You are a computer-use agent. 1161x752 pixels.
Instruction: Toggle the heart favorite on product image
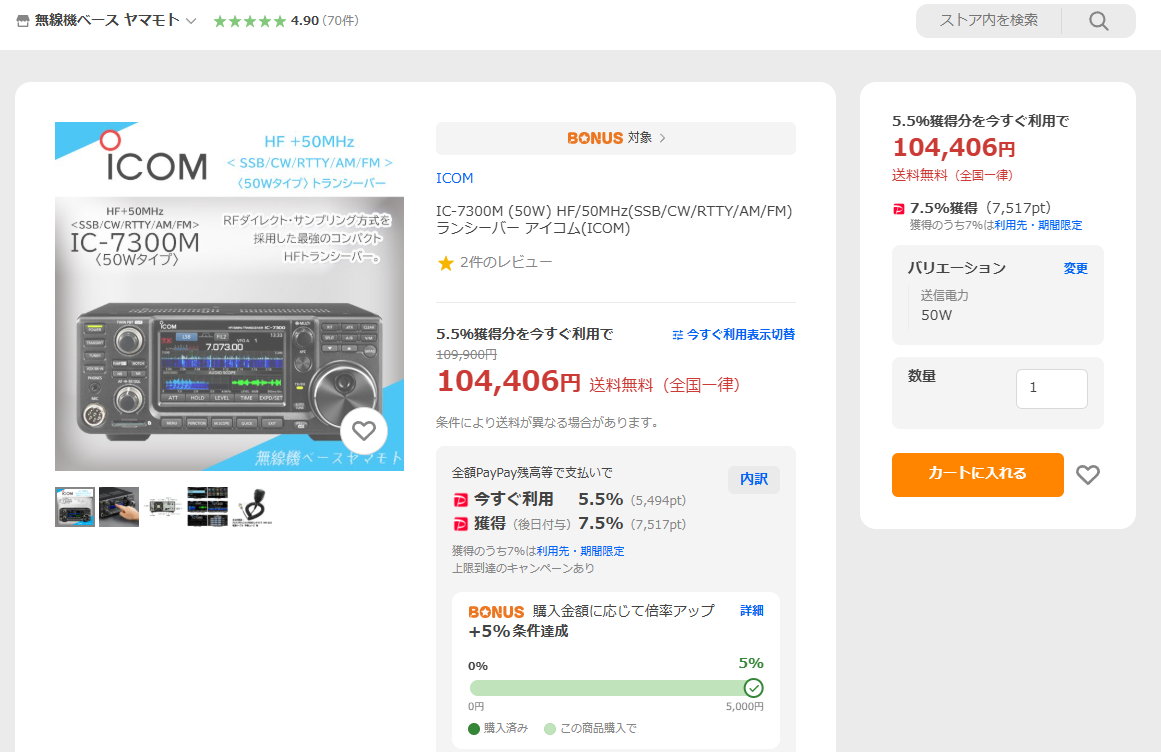pyautogui.click(x=364, y=431)
